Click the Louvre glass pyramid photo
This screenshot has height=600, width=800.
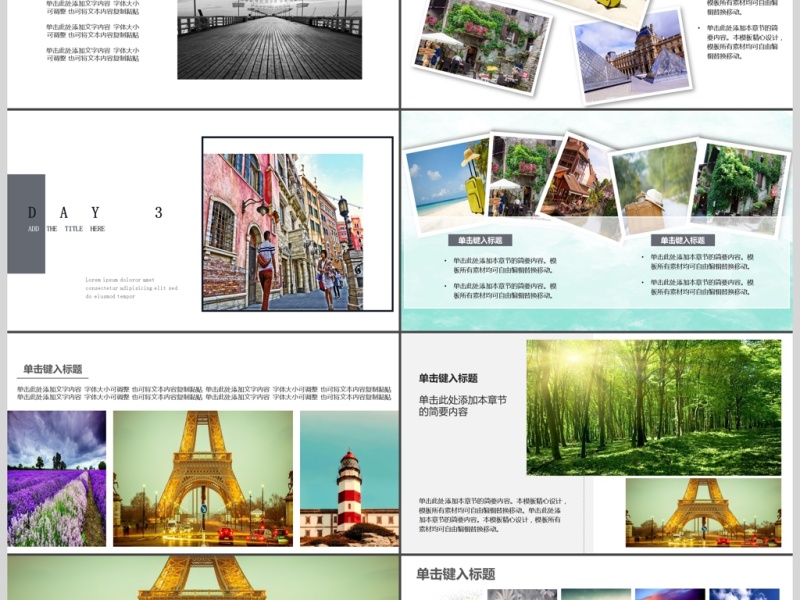pyautogui.click(x=632, y=59)
